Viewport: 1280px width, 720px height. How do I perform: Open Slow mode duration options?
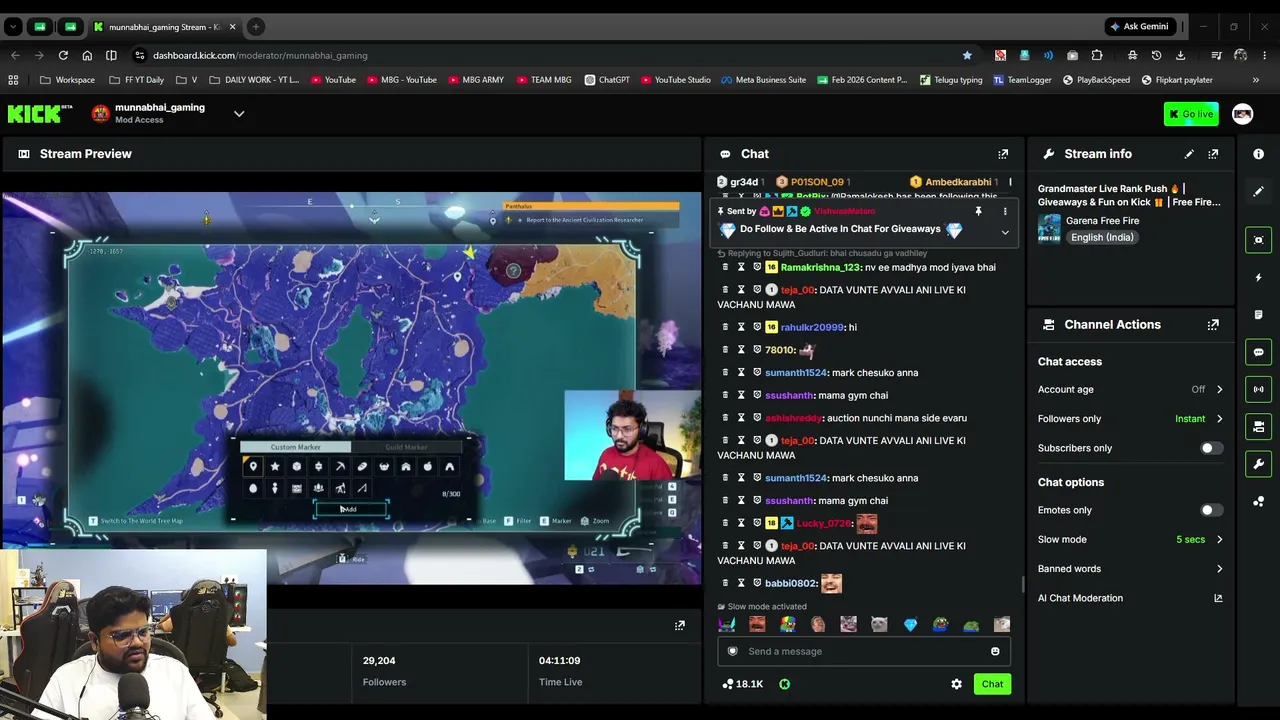coord(1130,540)
